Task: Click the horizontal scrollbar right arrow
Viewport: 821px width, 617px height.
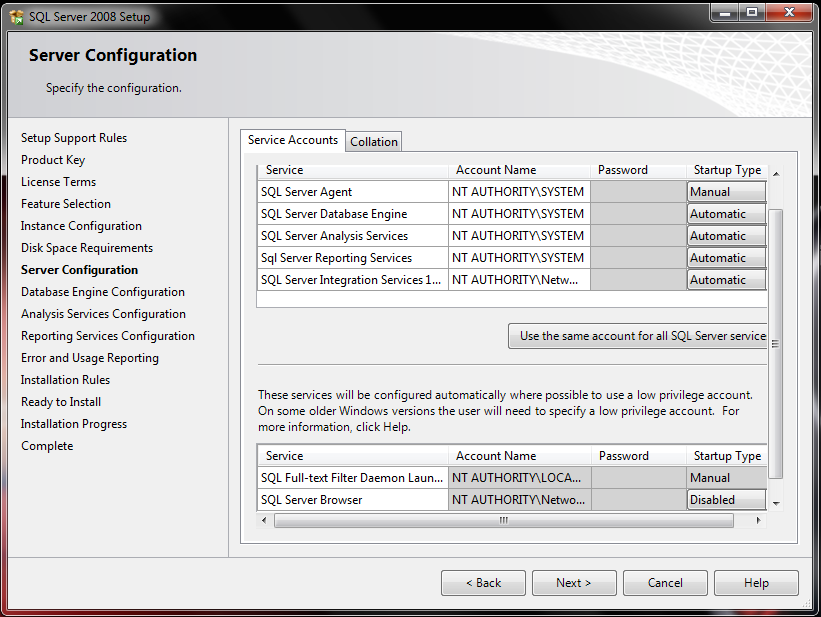Action: coord(758,520)
